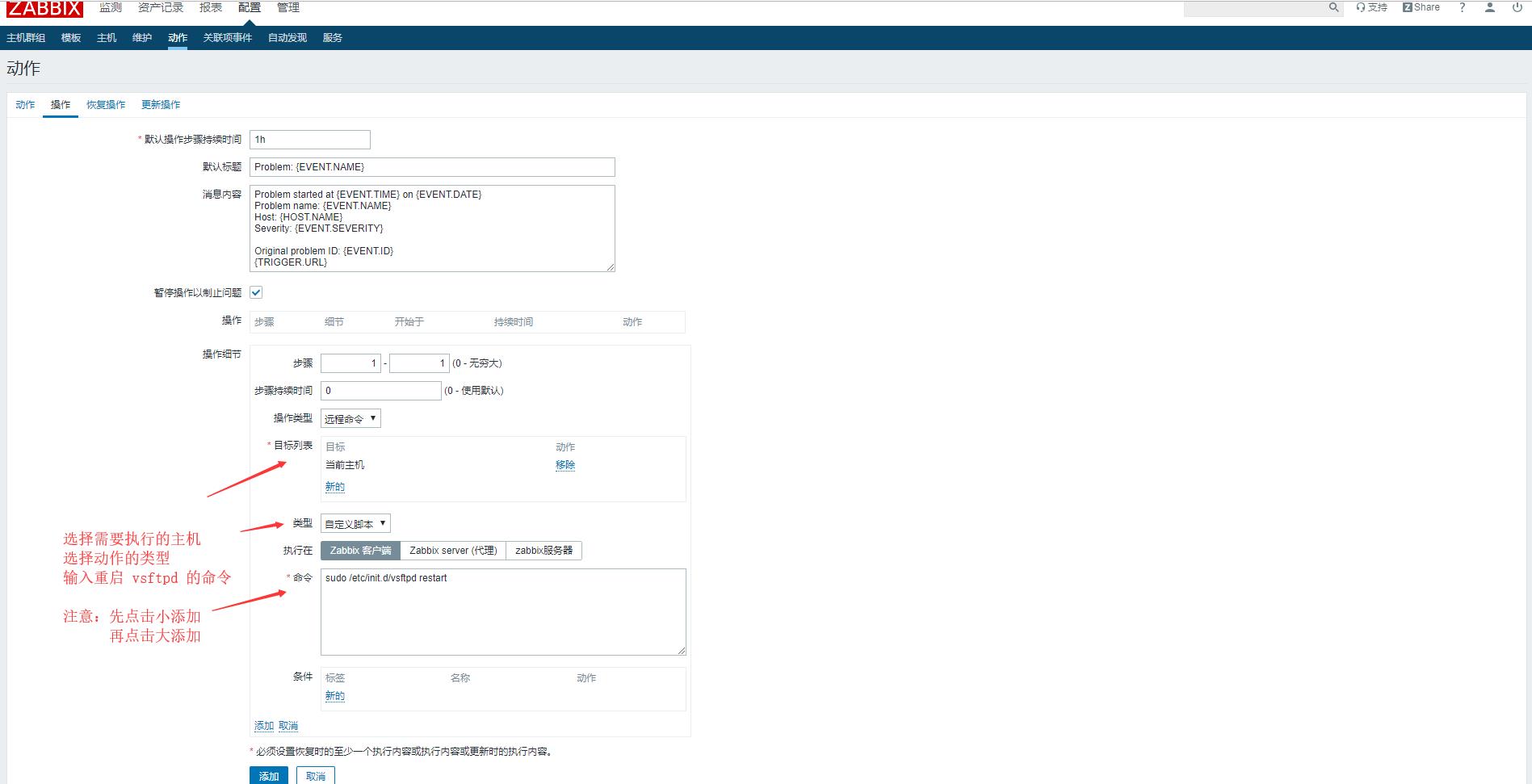Go to 动作 submenu in blue bar
The height and width of the screenshot is (784, 1532).
click(x=178, y=38)
